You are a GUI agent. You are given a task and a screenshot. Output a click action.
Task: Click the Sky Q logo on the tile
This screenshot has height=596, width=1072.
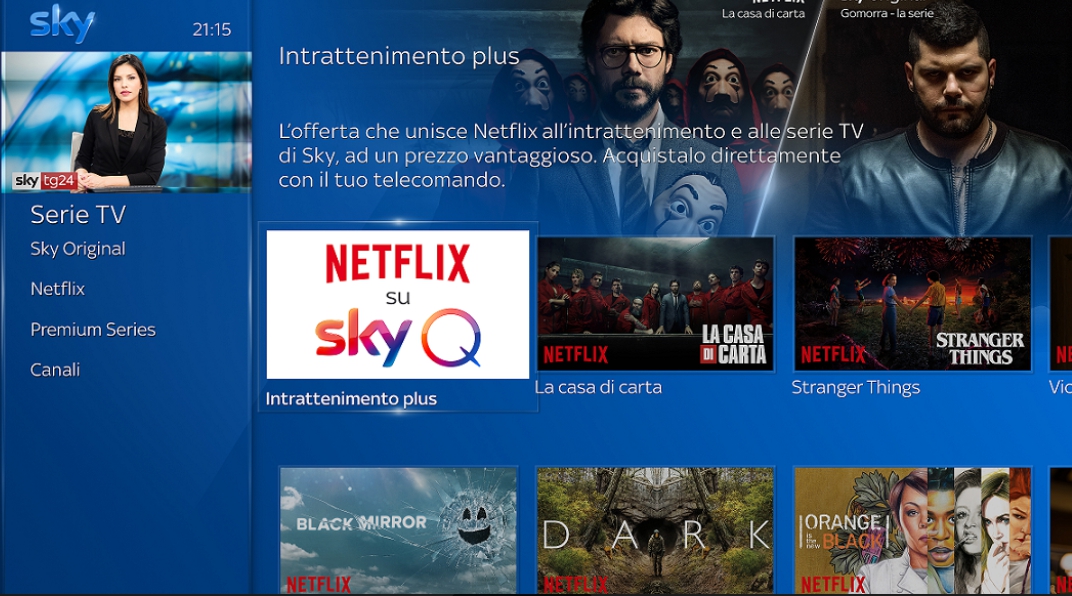[398, 338]
